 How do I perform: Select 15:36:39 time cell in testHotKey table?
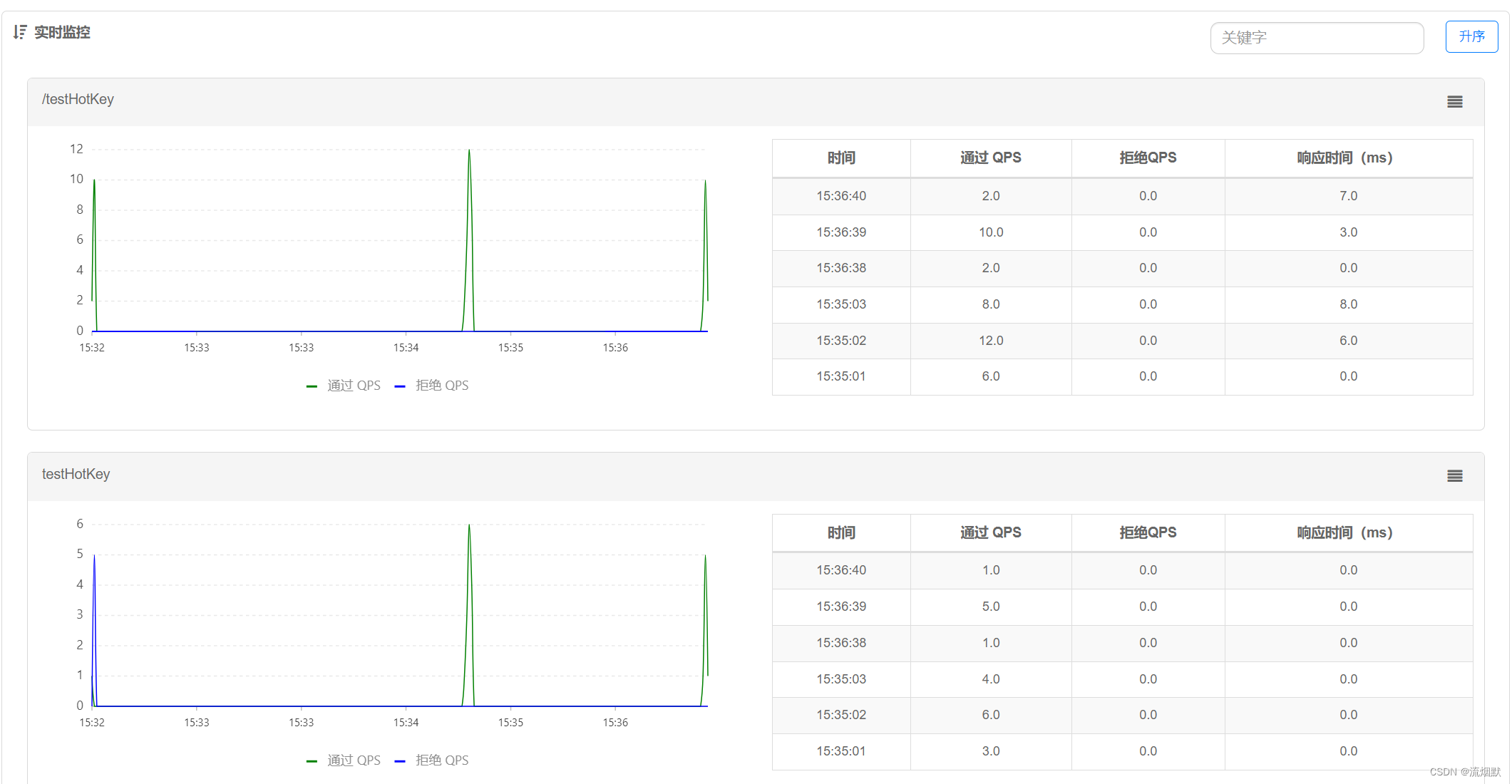[x=841, y=607]
